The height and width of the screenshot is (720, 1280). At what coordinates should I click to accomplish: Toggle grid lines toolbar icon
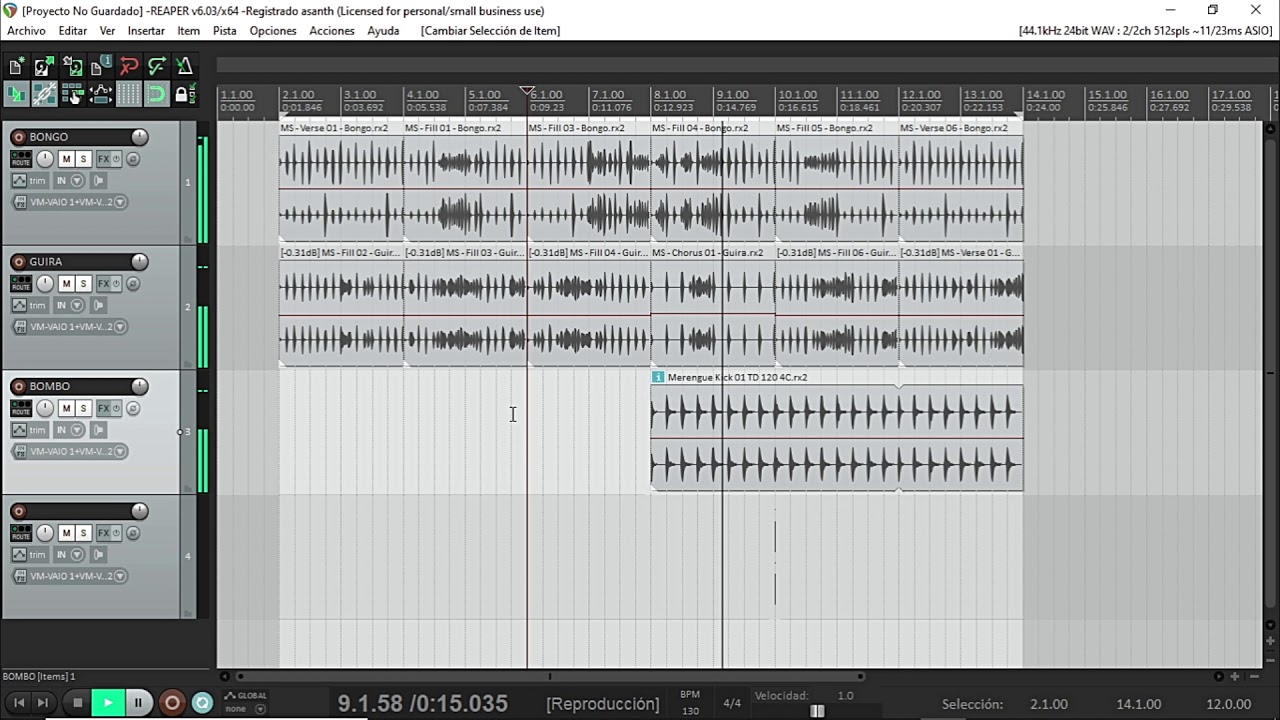tap(128, 95)
